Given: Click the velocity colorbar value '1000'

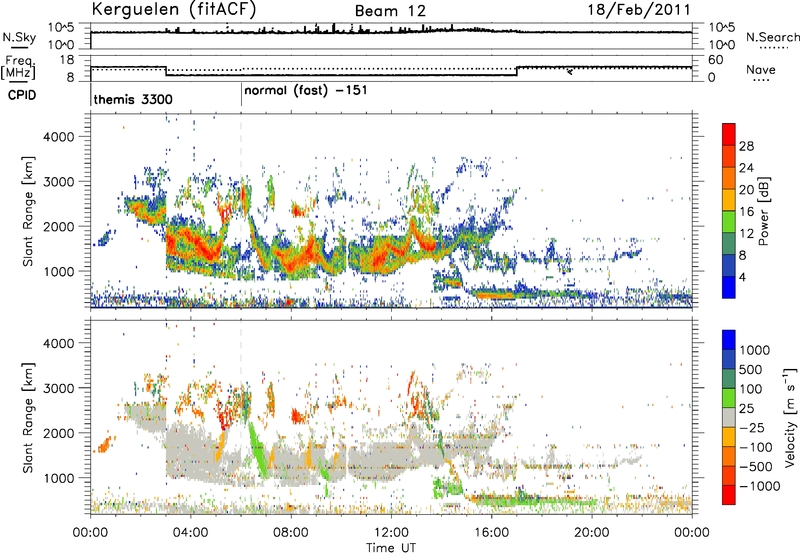Looking at the screenshot, I should [755, 350].
